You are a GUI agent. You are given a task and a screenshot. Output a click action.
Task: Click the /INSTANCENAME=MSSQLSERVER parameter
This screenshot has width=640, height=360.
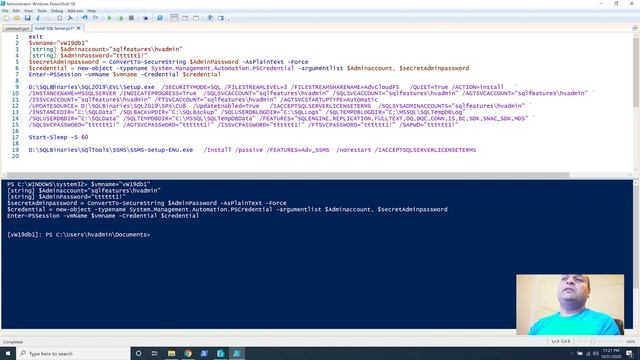(72, 93)
